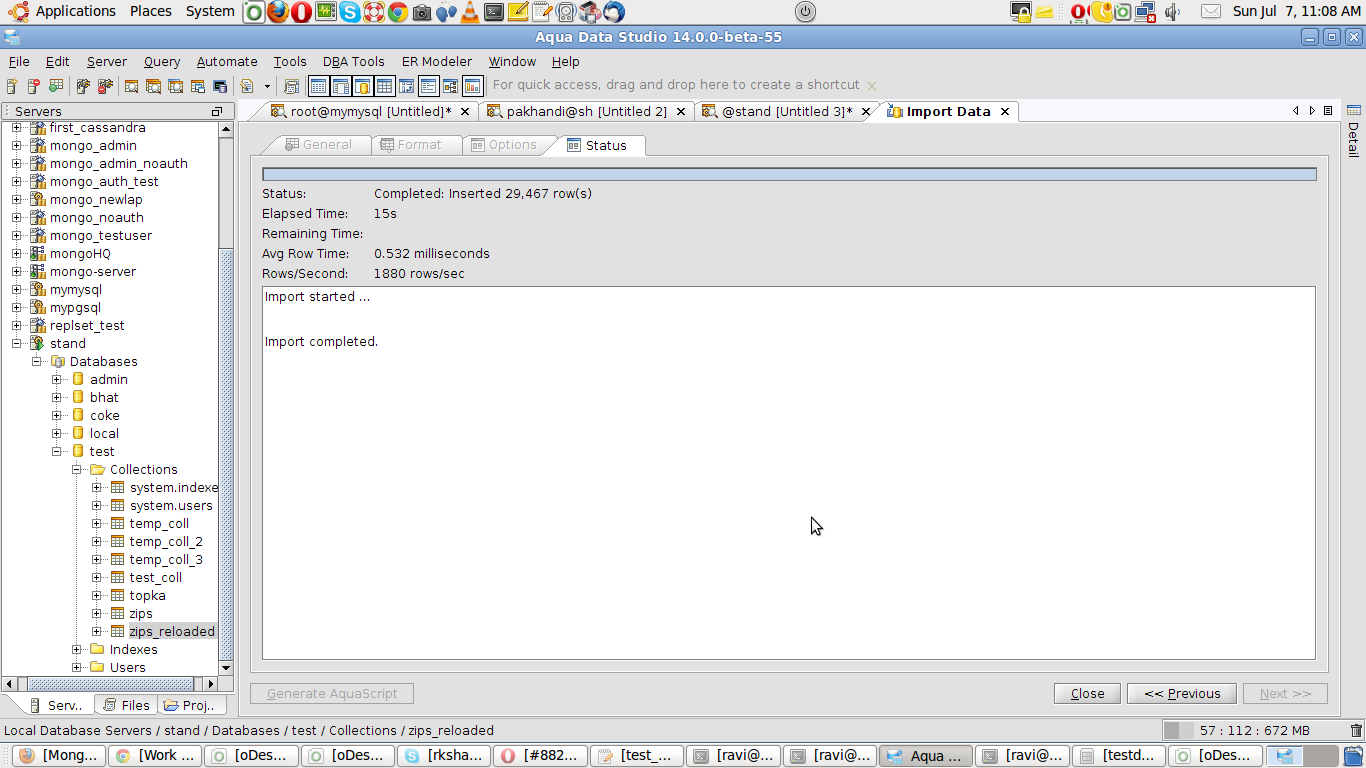Collapse the stand server node
This screenshot has width=1366, height=768.
tap(16, 343)
